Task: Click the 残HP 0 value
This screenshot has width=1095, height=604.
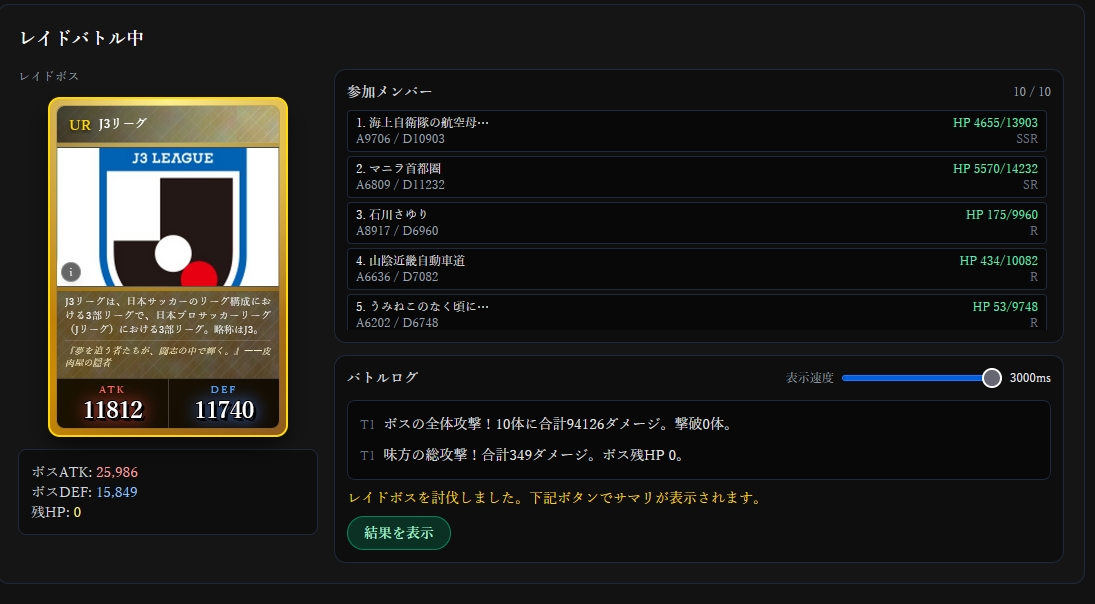Action: [x=77, y=512]
